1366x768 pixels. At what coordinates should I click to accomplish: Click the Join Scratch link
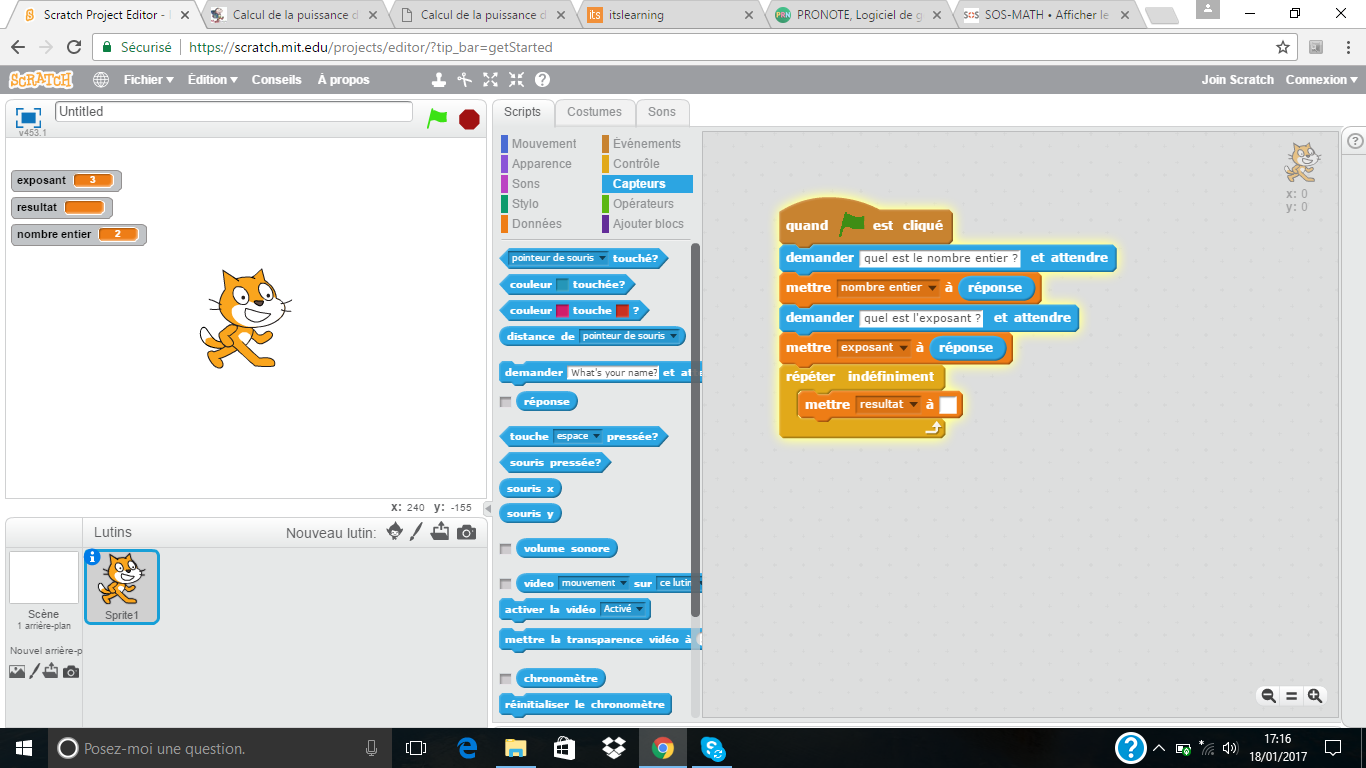pyautogui.click(x=1237, y=80)
